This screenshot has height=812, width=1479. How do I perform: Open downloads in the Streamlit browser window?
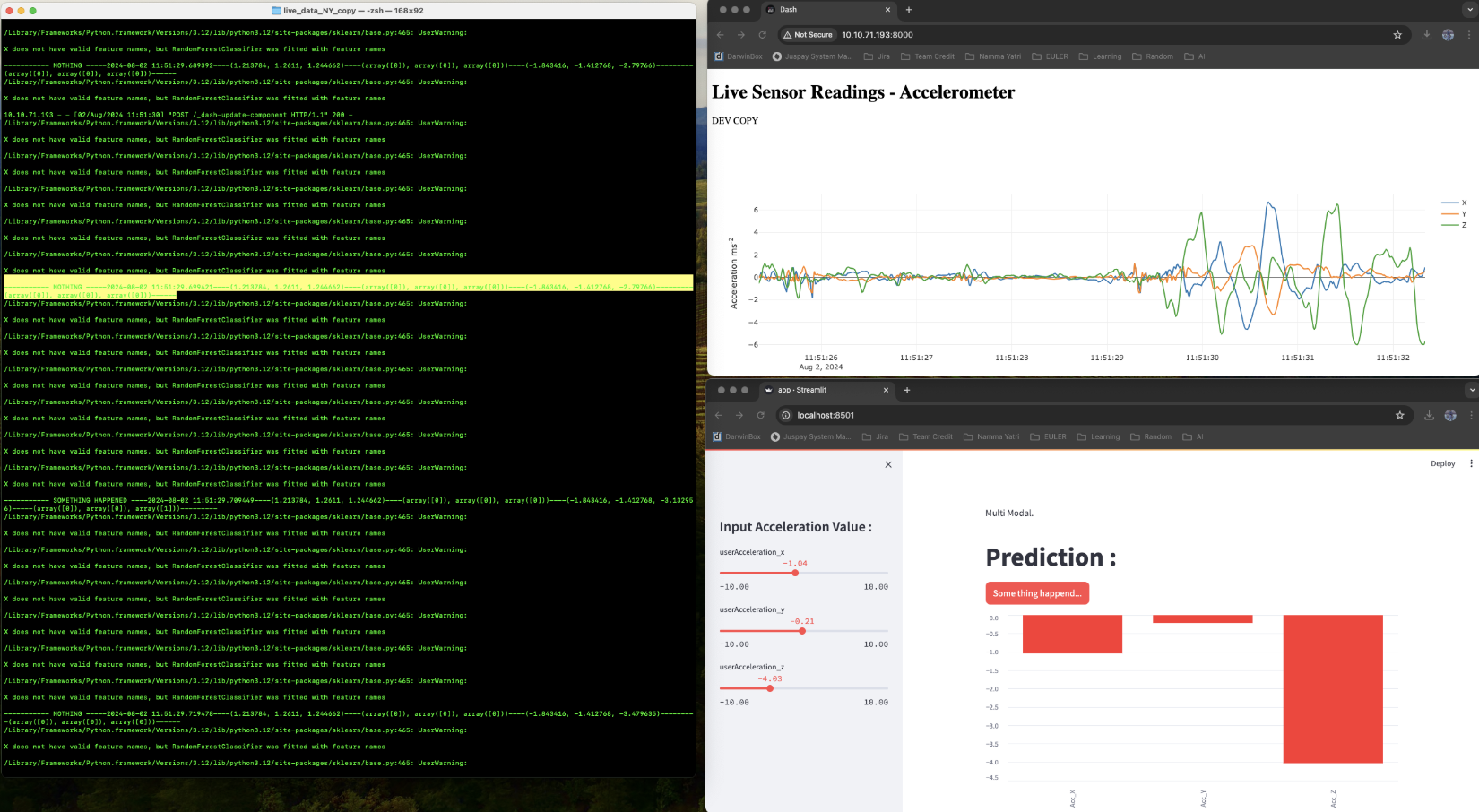(1429, 415)
